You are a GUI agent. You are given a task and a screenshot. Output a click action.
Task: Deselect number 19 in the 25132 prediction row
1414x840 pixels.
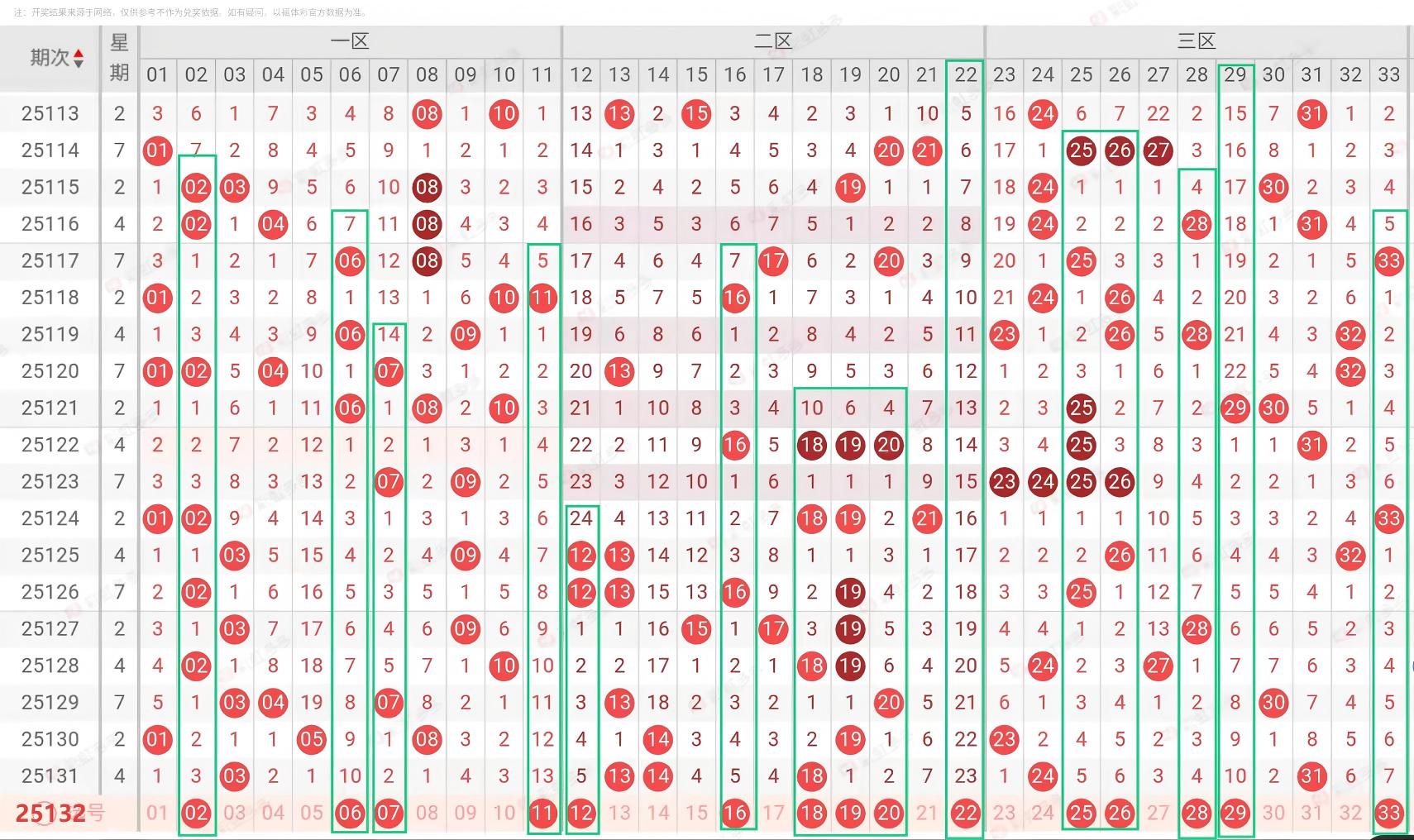point(850,813)
